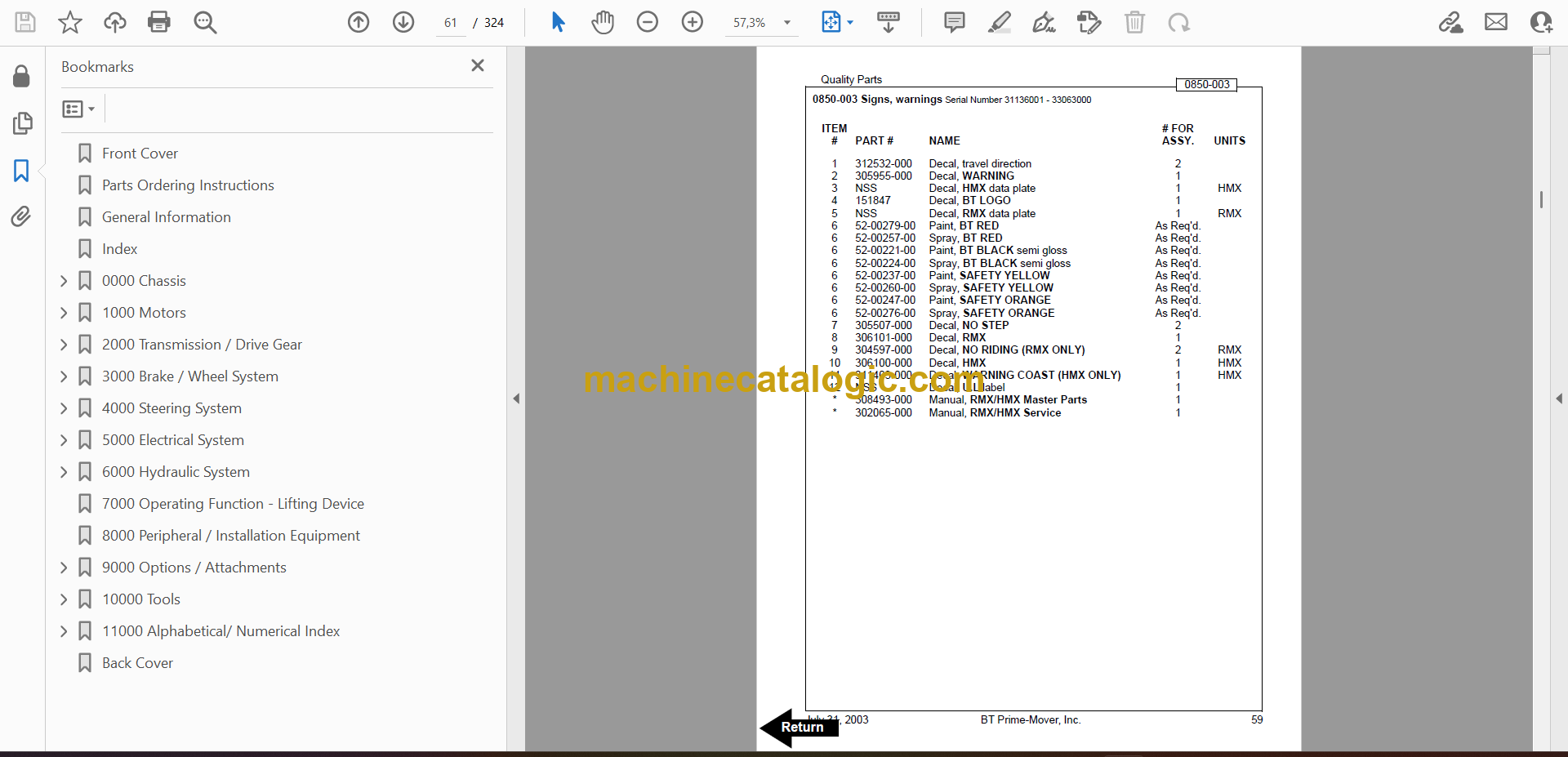
Task: Open the Front Cover bookmark
Action: pyautogui.click(x=140, y=154)
